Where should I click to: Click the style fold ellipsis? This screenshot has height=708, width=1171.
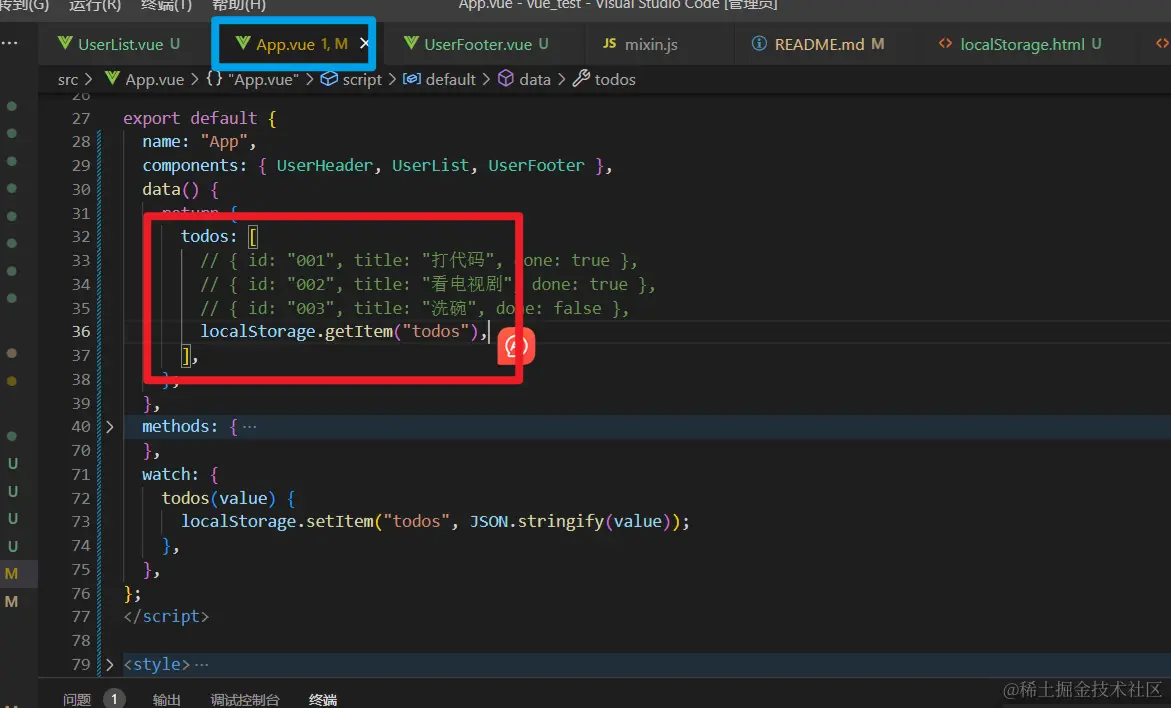coord(202,664)
